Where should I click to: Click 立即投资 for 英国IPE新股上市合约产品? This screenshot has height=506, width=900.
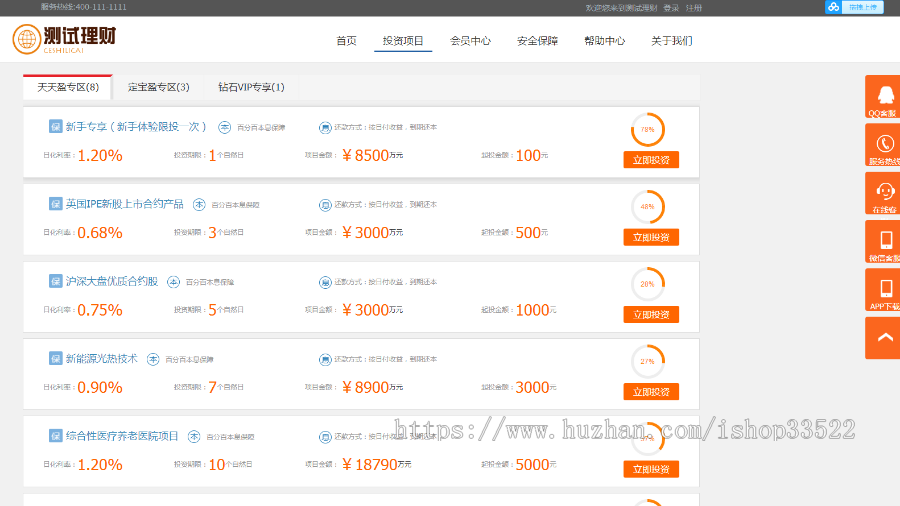click(x=651, y=238)
